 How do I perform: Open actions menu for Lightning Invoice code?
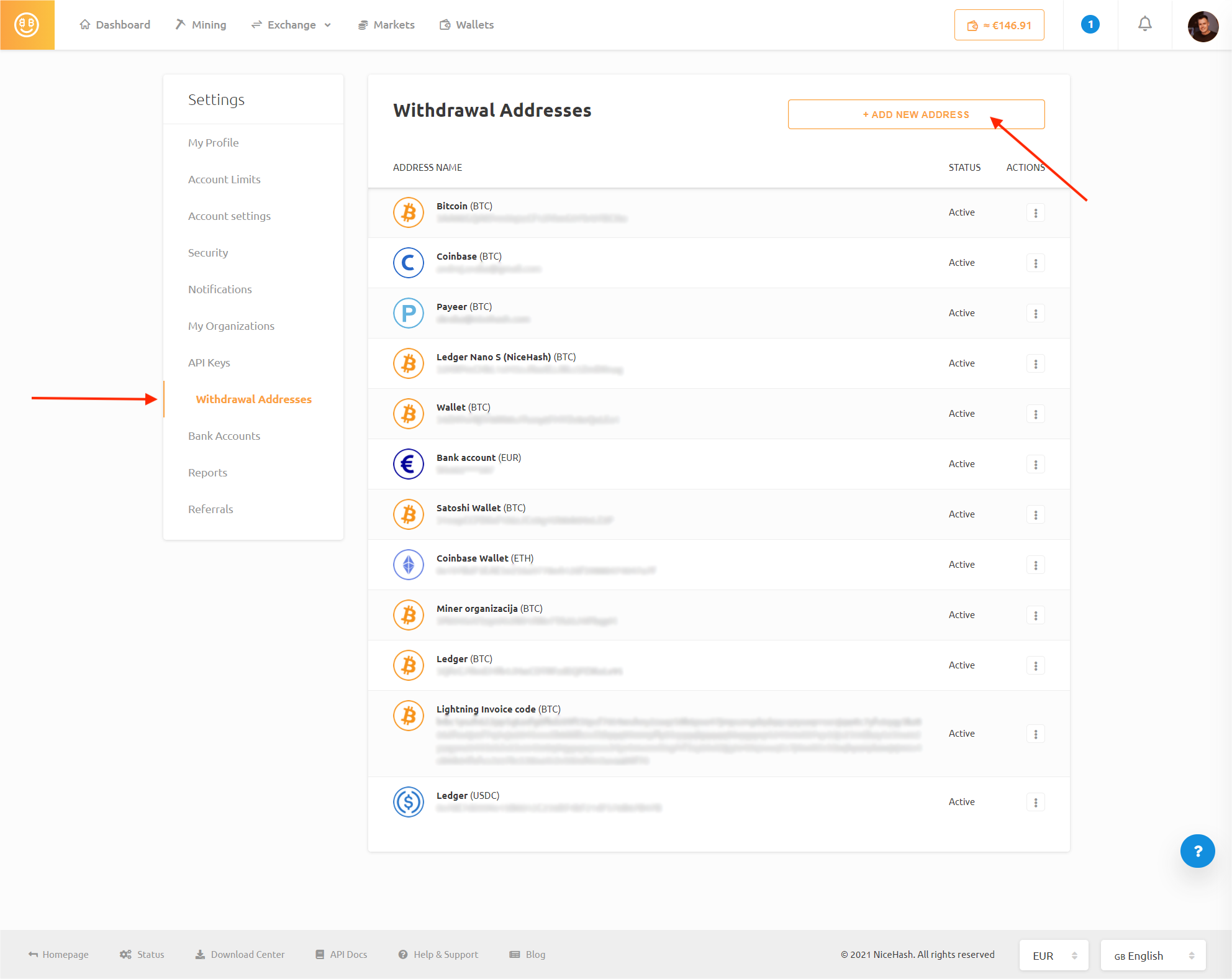(1035, 734)
